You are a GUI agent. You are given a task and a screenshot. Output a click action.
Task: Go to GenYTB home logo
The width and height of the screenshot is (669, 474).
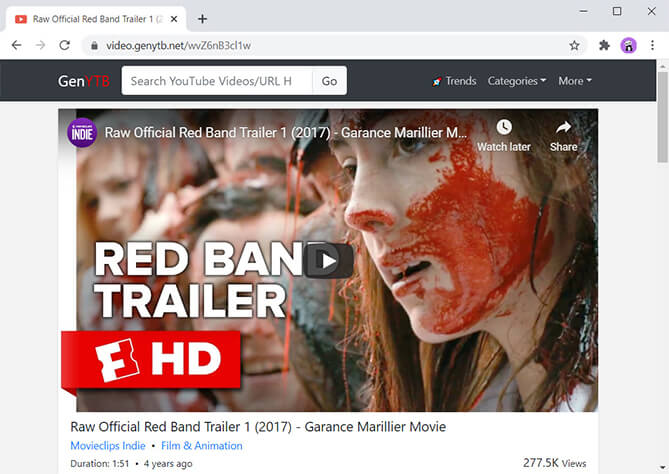tap(84, 81)
